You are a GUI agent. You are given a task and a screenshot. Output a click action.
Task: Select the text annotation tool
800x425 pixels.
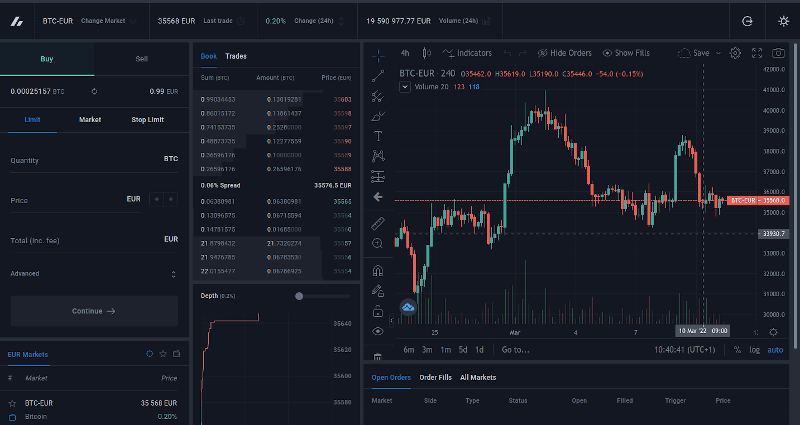click(x=378, y=135)
